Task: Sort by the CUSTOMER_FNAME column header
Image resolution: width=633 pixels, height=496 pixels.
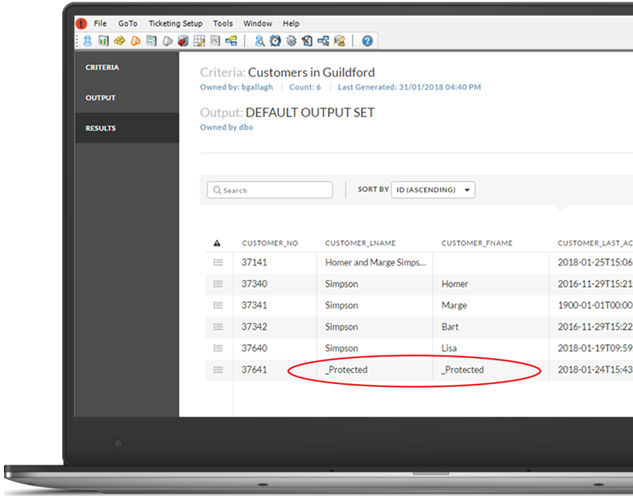Action: [x=477, y=243]
